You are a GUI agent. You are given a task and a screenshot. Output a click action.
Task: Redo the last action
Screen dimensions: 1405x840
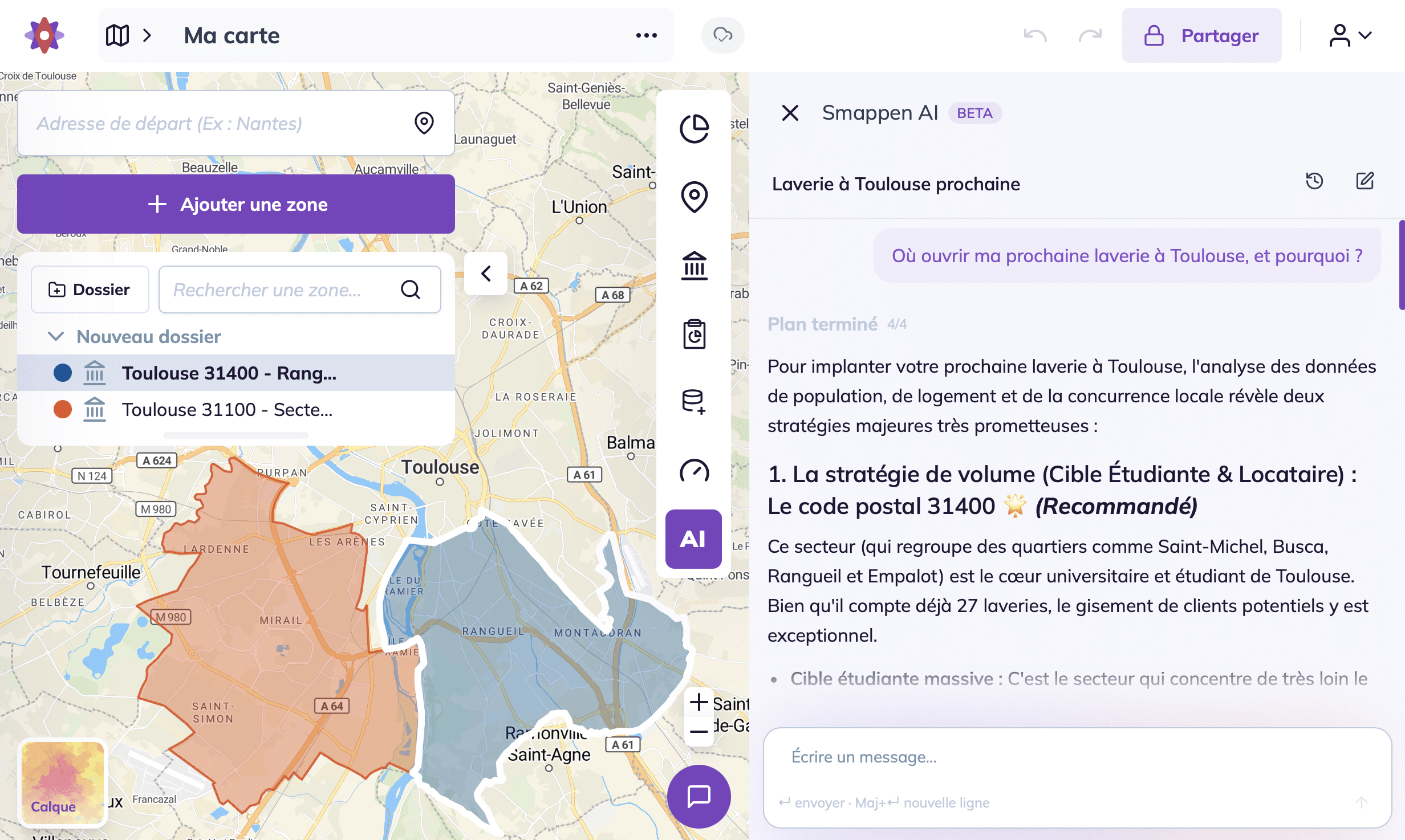1090,35
